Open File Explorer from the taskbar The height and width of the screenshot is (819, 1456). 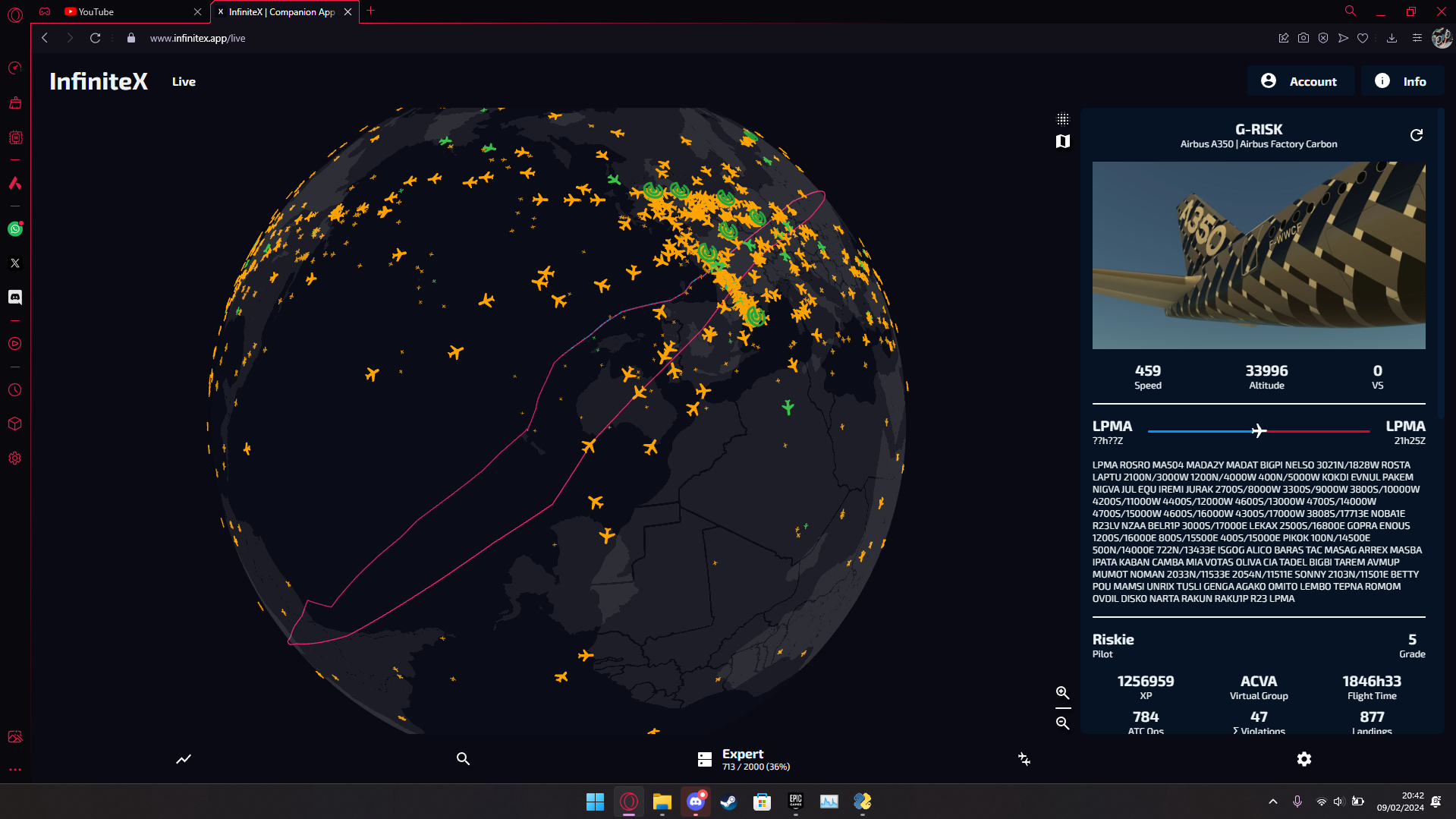(x=662, y=802)
